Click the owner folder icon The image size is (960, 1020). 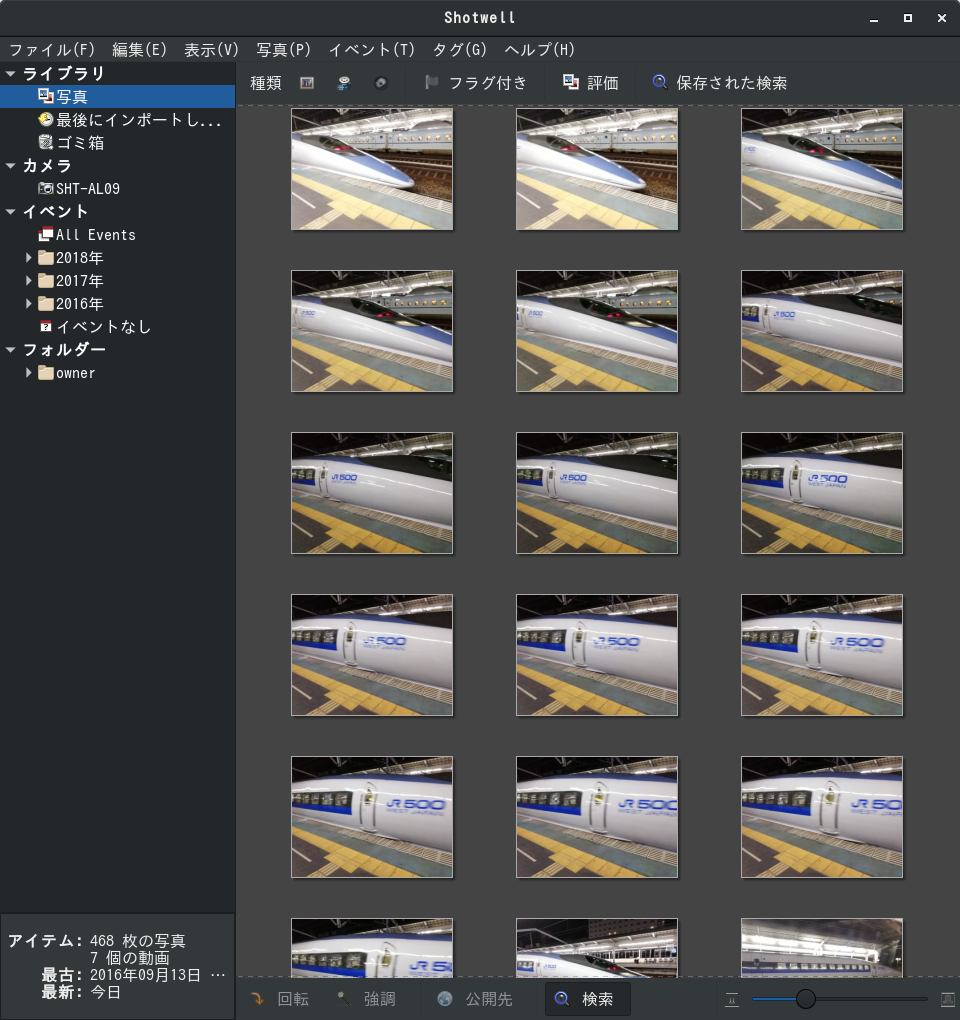tap(46, 373)
